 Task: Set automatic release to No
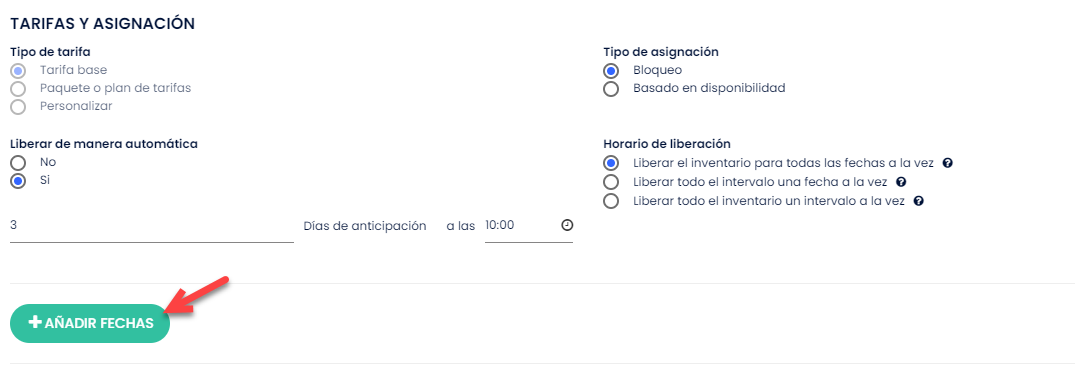[19, 162]
